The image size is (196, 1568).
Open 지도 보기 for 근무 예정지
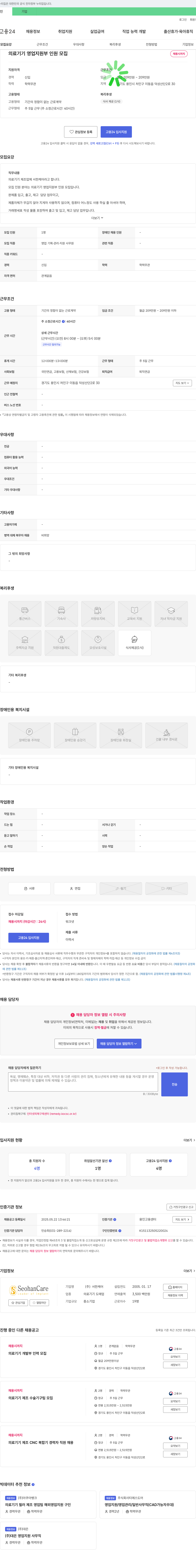[182, 383]
